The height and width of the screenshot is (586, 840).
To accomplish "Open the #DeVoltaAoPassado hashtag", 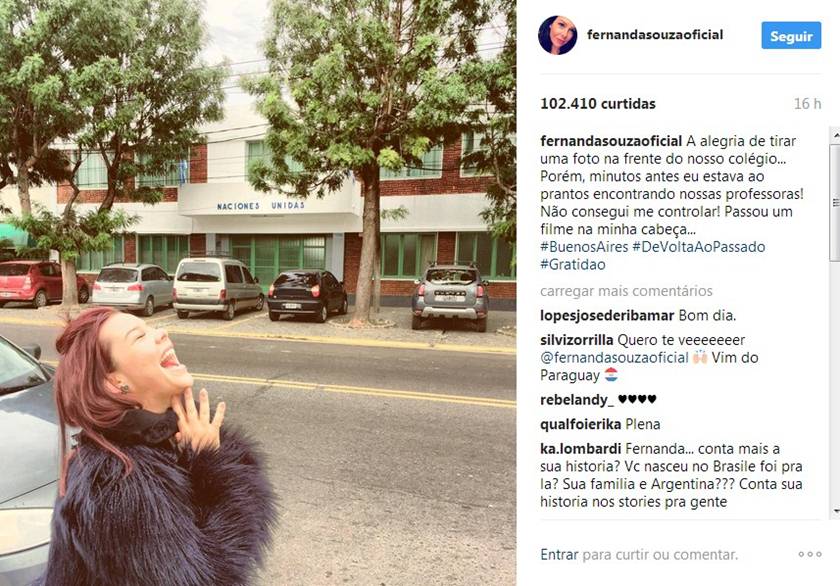I will tap(699, 247).
